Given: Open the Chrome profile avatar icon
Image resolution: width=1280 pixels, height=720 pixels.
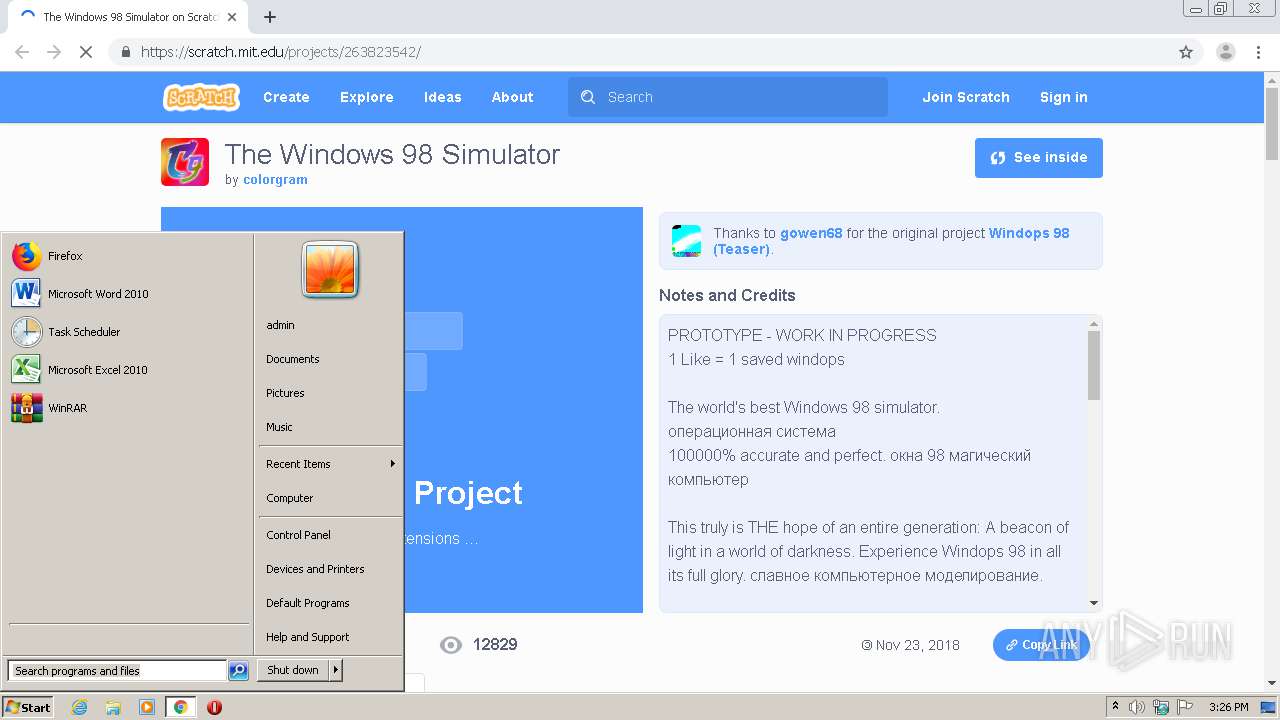Looking at the screenshot, I should (1226, 52).
